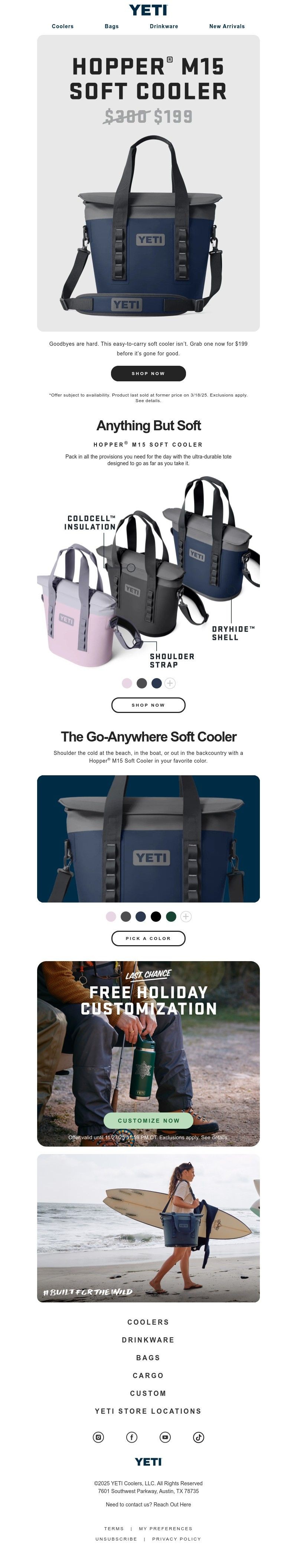Click the black Shop Now button

coord(148,373)
